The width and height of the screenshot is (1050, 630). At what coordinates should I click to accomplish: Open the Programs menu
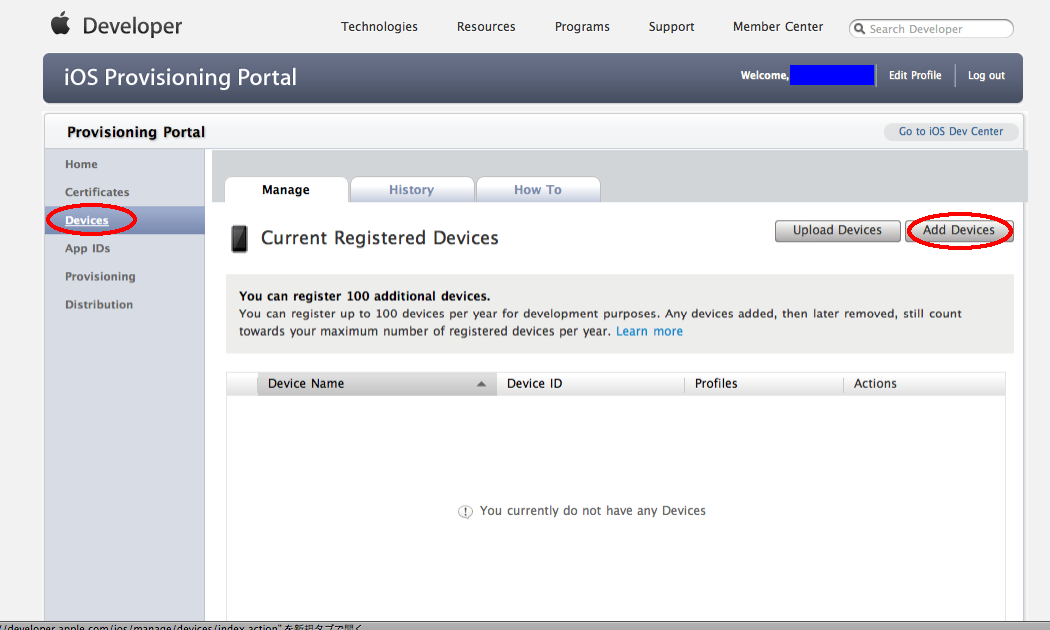click(582, 27)
